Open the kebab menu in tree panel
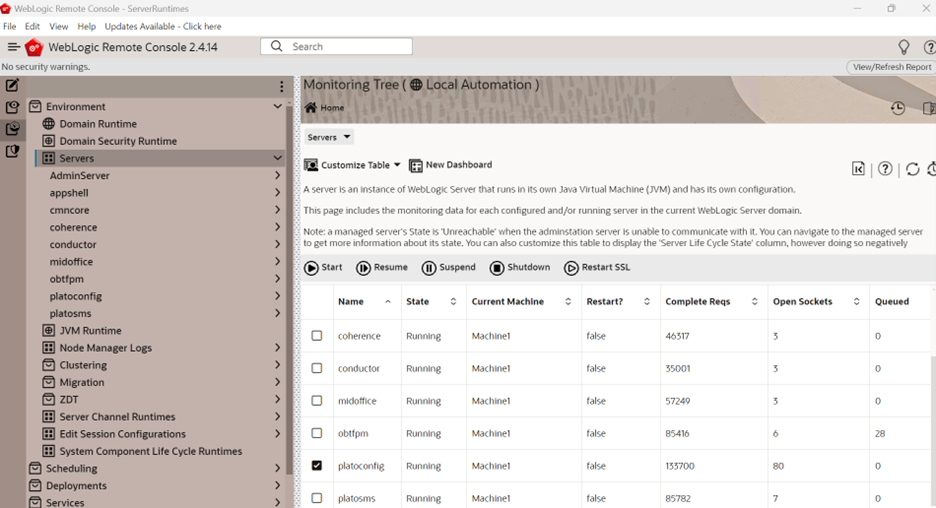This screenshot has width=936, height=508. click(282, 87)
